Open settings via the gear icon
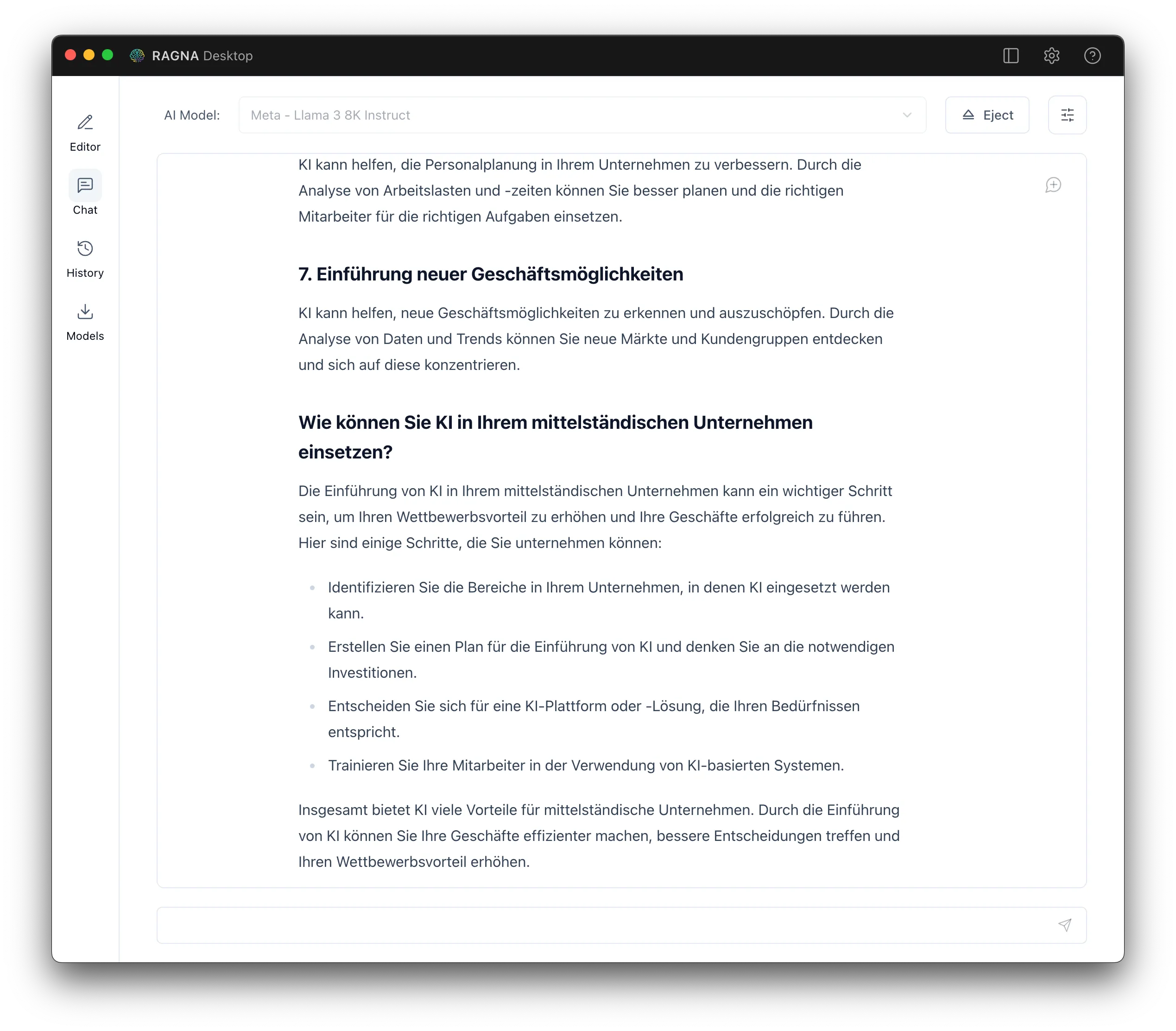 (x=1051, y=56)
